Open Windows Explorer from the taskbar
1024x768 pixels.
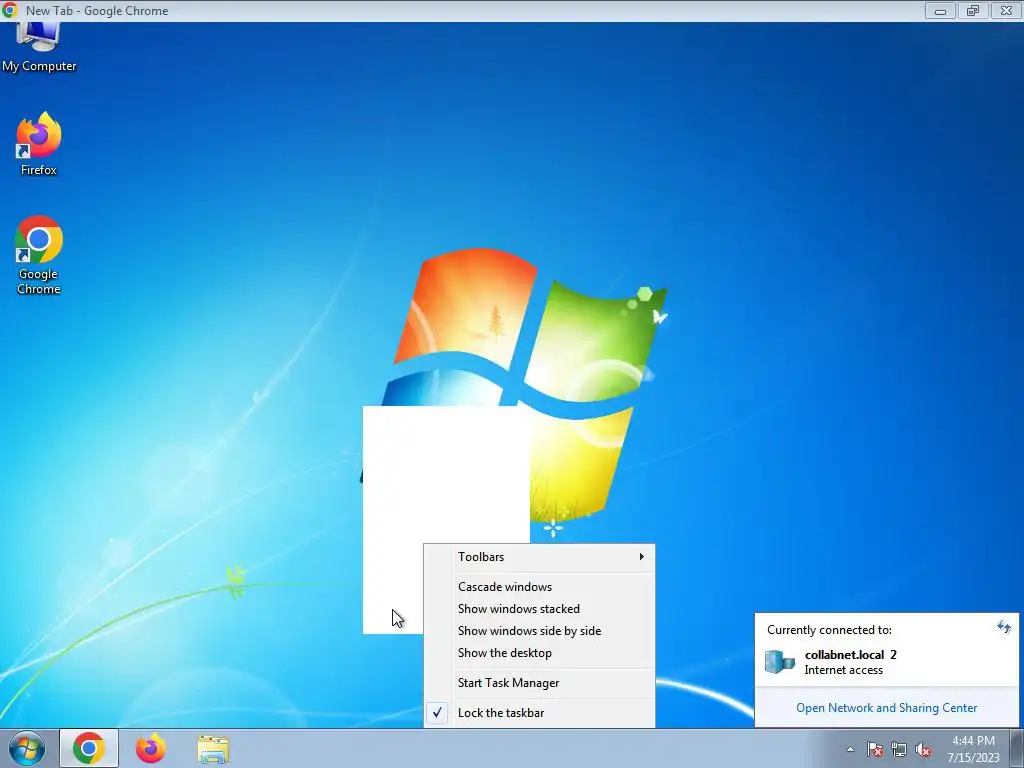[x=213, y=749]
